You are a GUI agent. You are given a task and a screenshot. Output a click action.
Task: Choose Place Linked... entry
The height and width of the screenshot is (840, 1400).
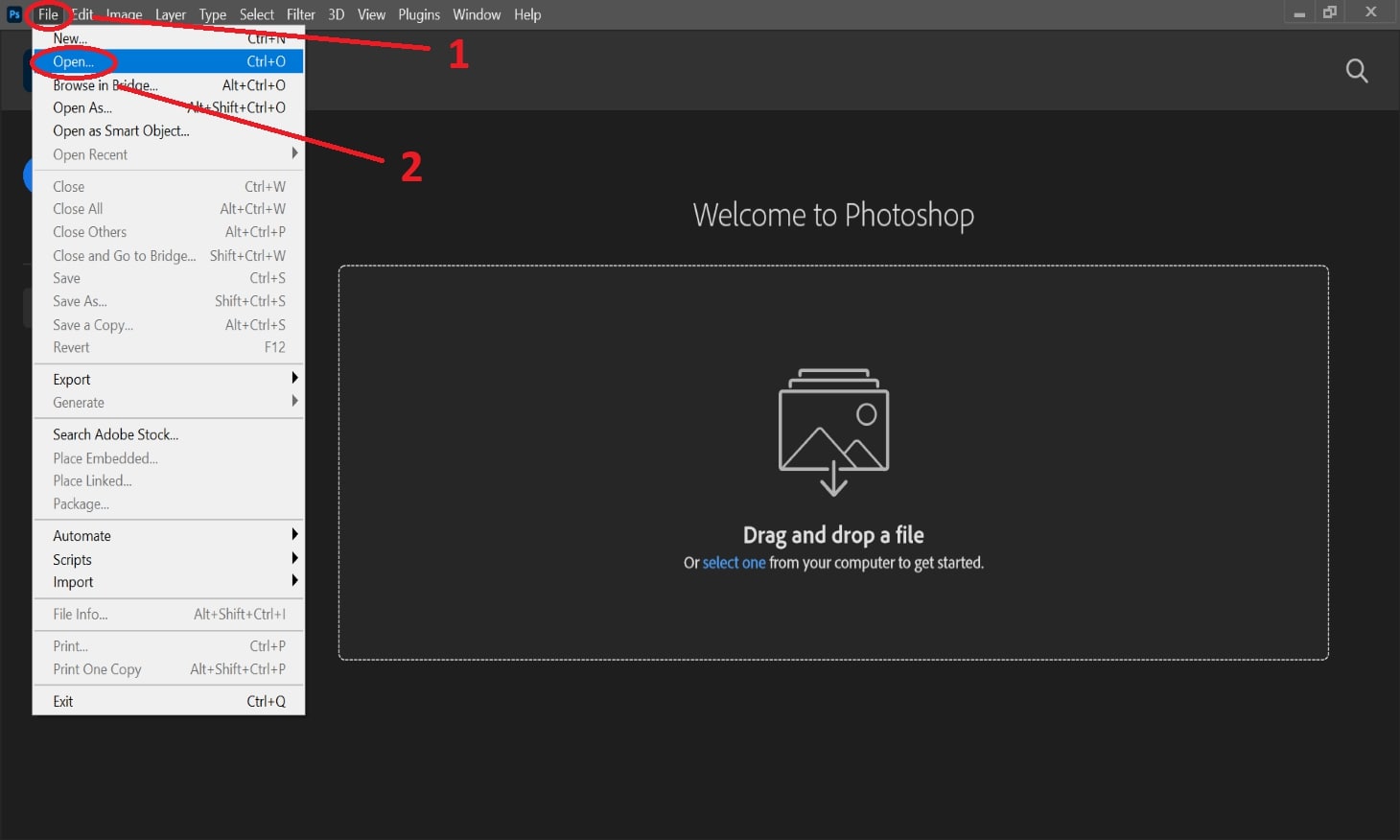(169, 480)
